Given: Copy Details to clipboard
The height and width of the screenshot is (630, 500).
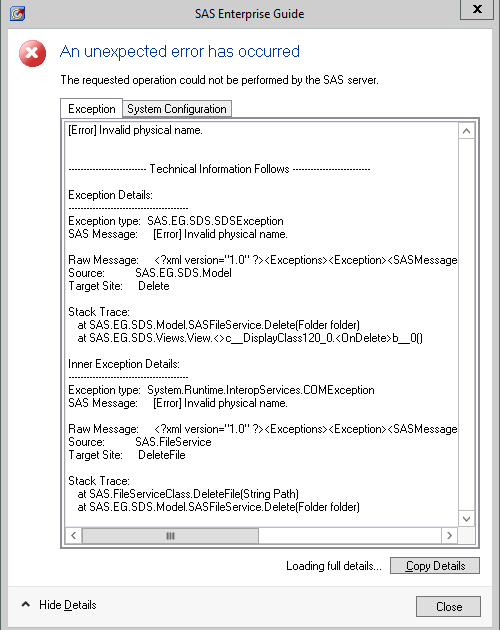Looking at the screenshot, I should tap(435, 566).
